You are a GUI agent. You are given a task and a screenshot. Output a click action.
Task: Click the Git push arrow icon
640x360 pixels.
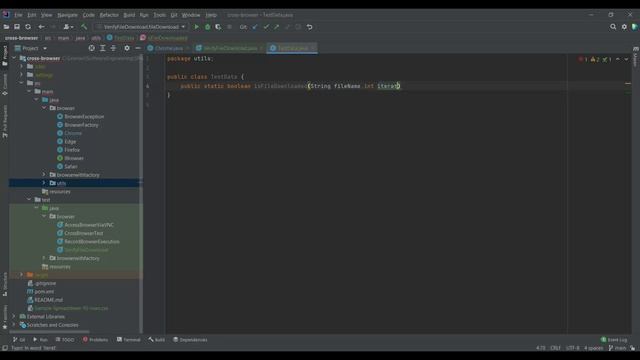point(277,27)
